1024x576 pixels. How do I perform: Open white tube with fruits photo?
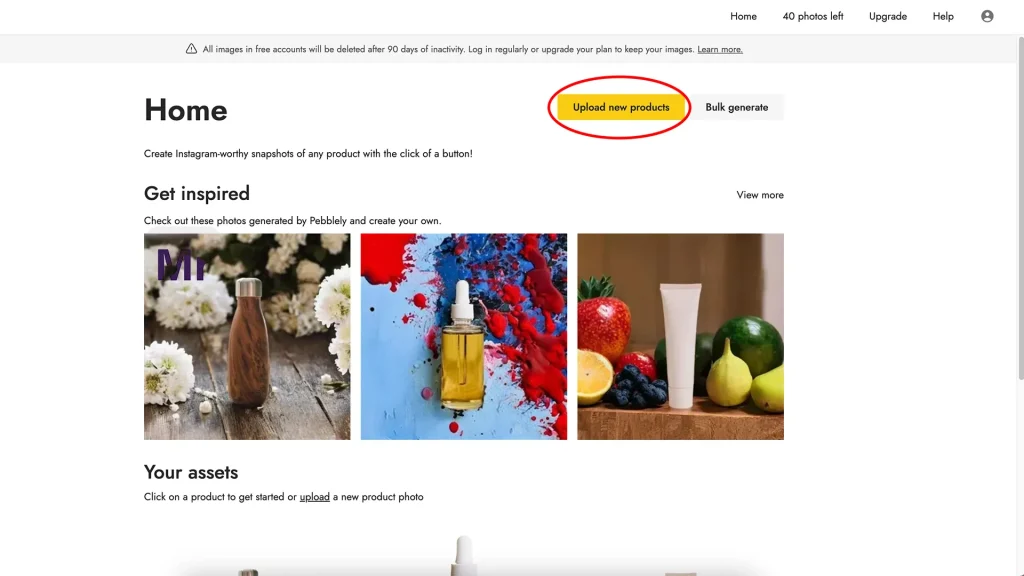click(x=680, y=336)
